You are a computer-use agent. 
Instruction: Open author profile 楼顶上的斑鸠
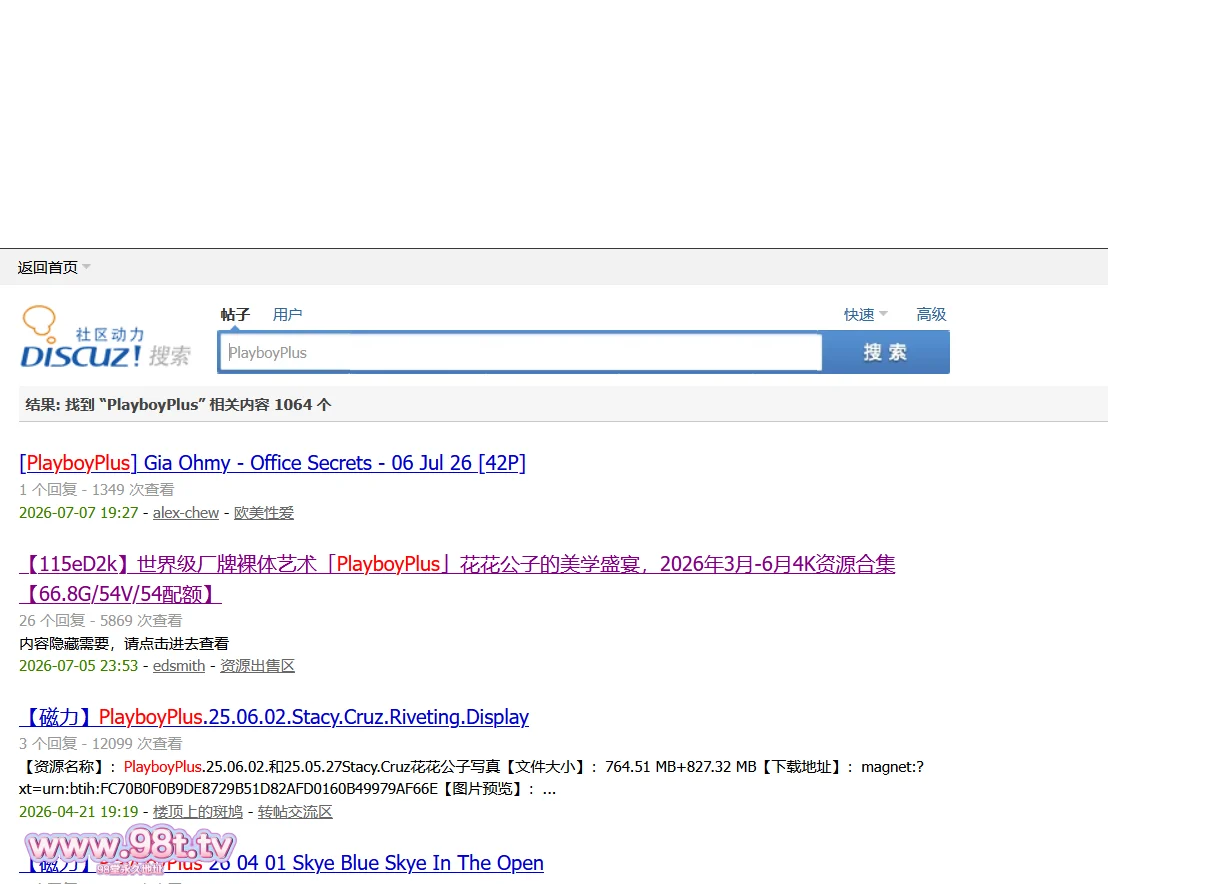pyautogui.click(x=198, y=812)
